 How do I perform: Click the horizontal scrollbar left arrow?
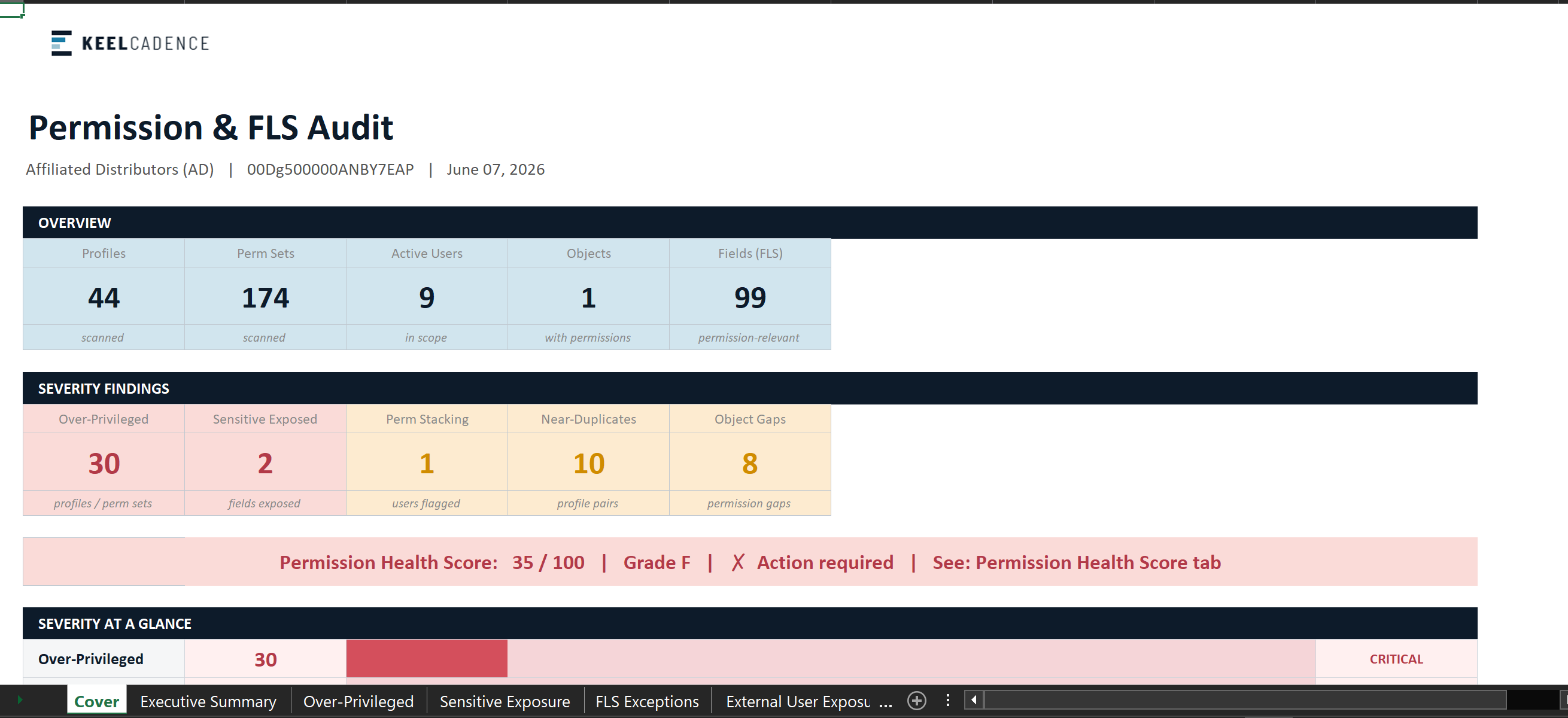[974, 701]
